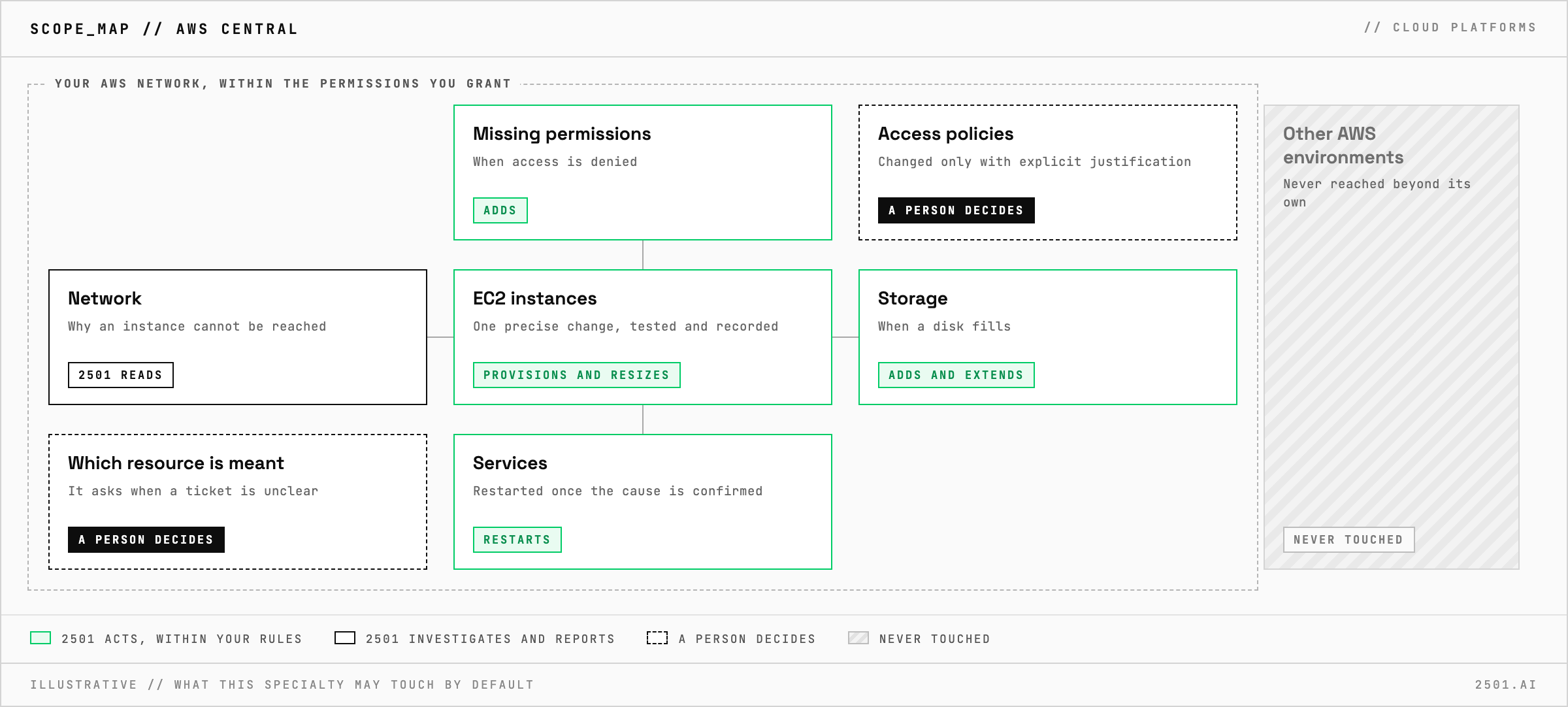Select the Network card heading

pos(105,299)
